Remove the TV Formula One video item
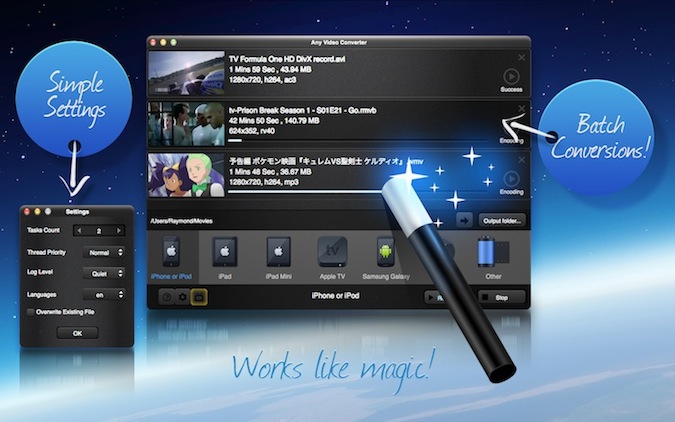Image resolution: width=675 pixels, height=422 pixels. pyautogui.click(x=522, y=55)
